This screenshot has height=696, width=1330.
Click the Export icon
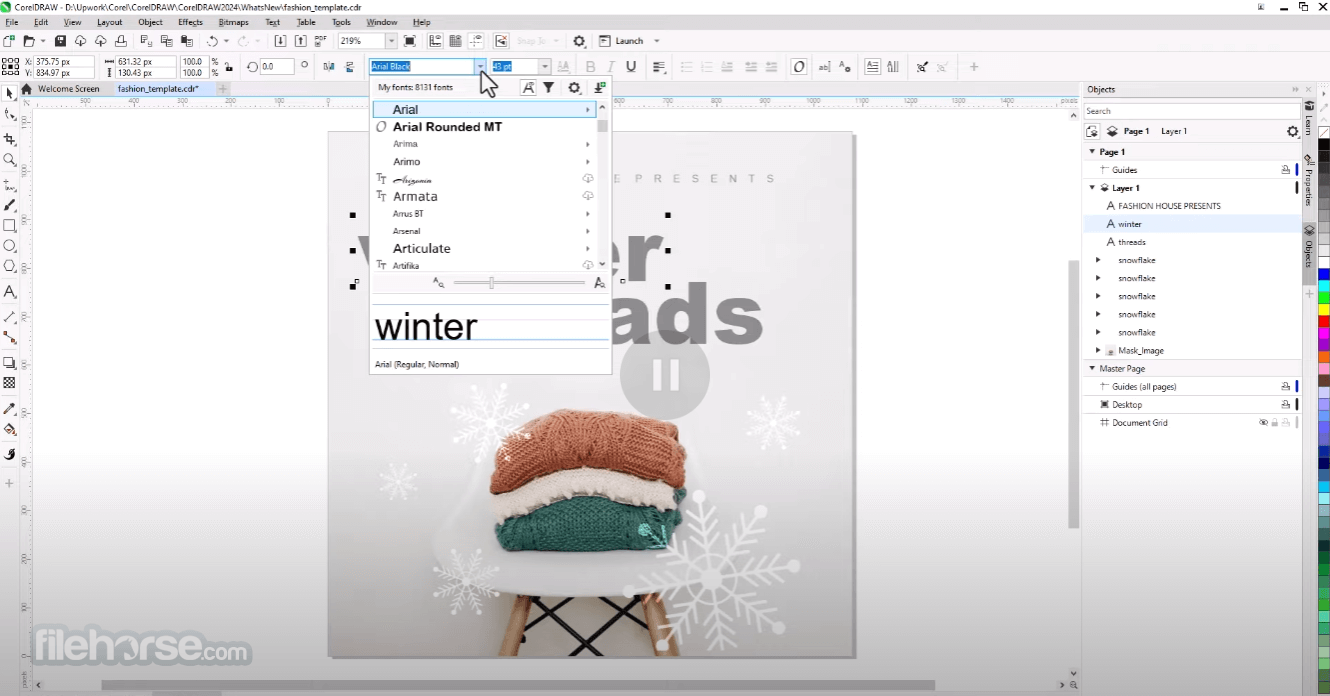point(300,41)
